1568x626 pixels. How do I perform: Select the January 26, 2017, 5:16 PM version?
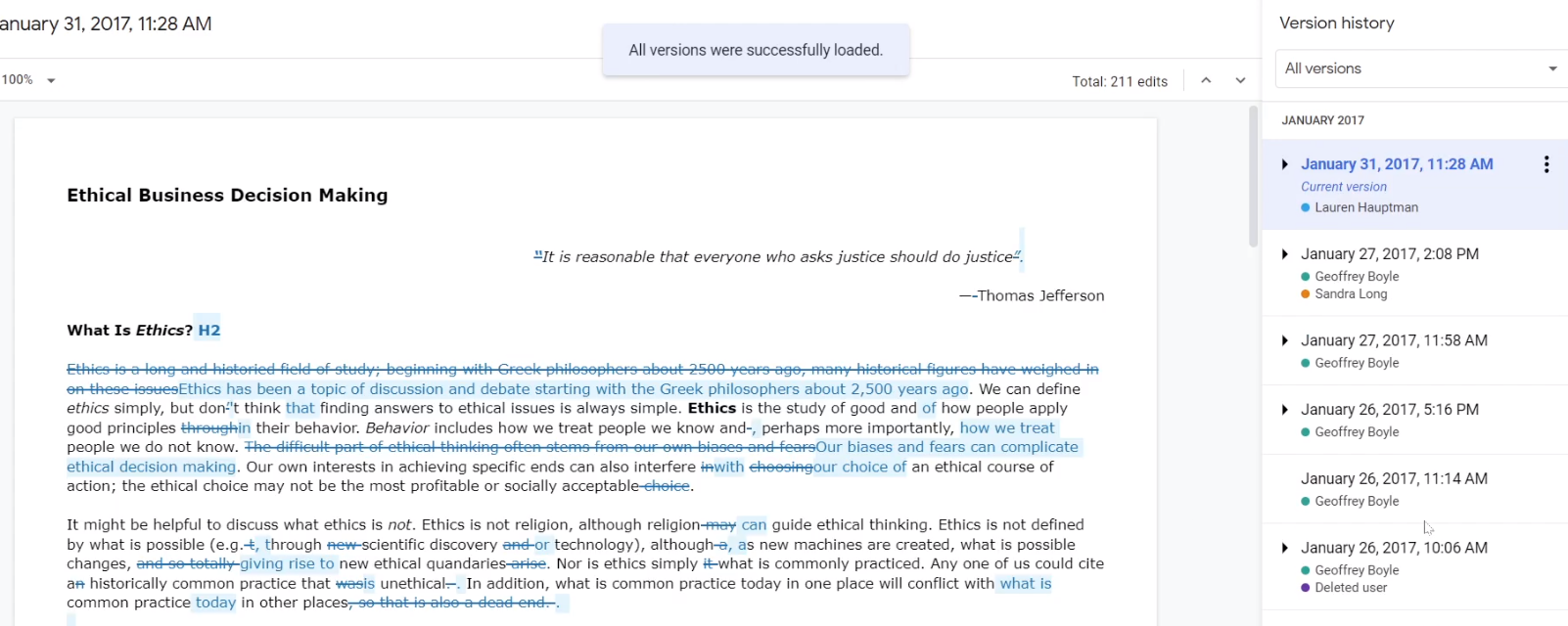[1389, 410]
